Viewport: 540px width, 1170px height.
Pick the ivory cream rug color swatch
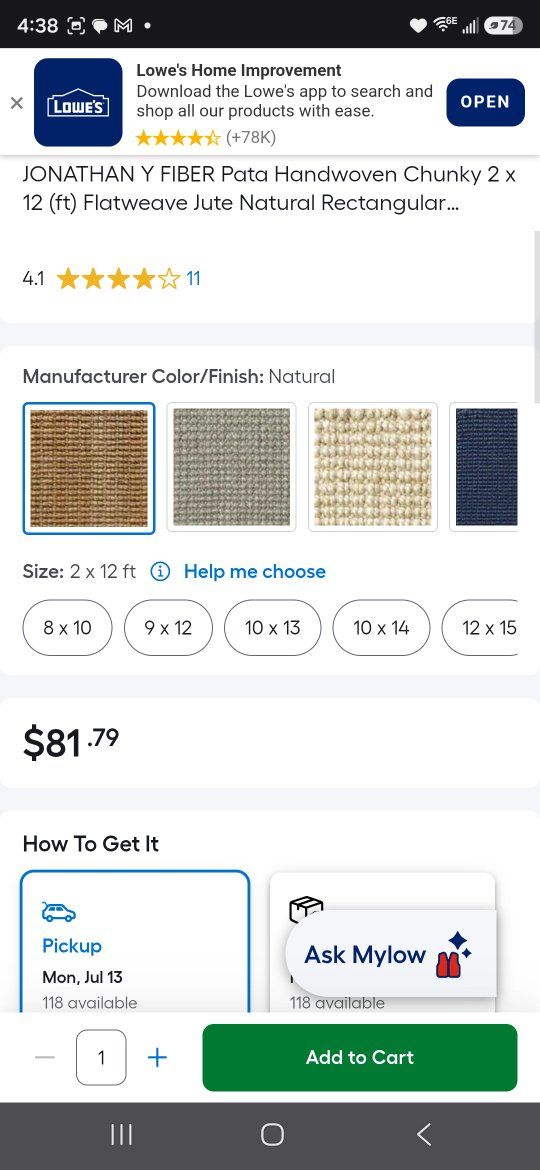373,467
